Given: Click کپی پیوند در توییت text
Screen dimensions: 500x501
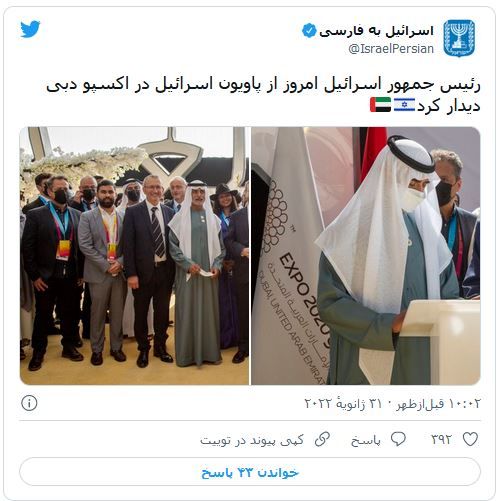Looking at the screenshot, I should pos(252,440).
